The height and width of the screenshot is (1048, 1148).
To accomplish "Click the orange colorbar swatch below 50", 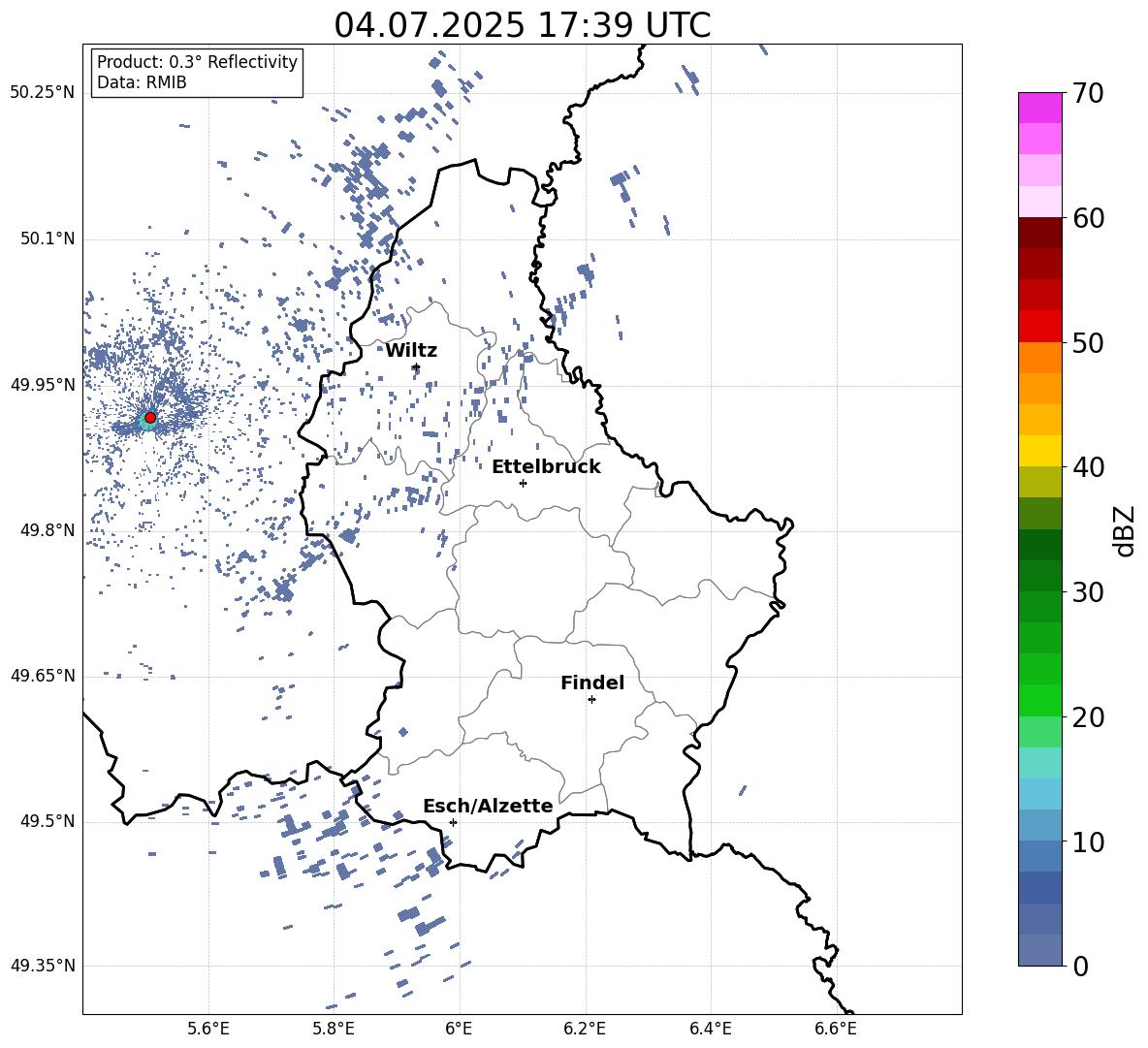I will click(x=1039, y=357).
